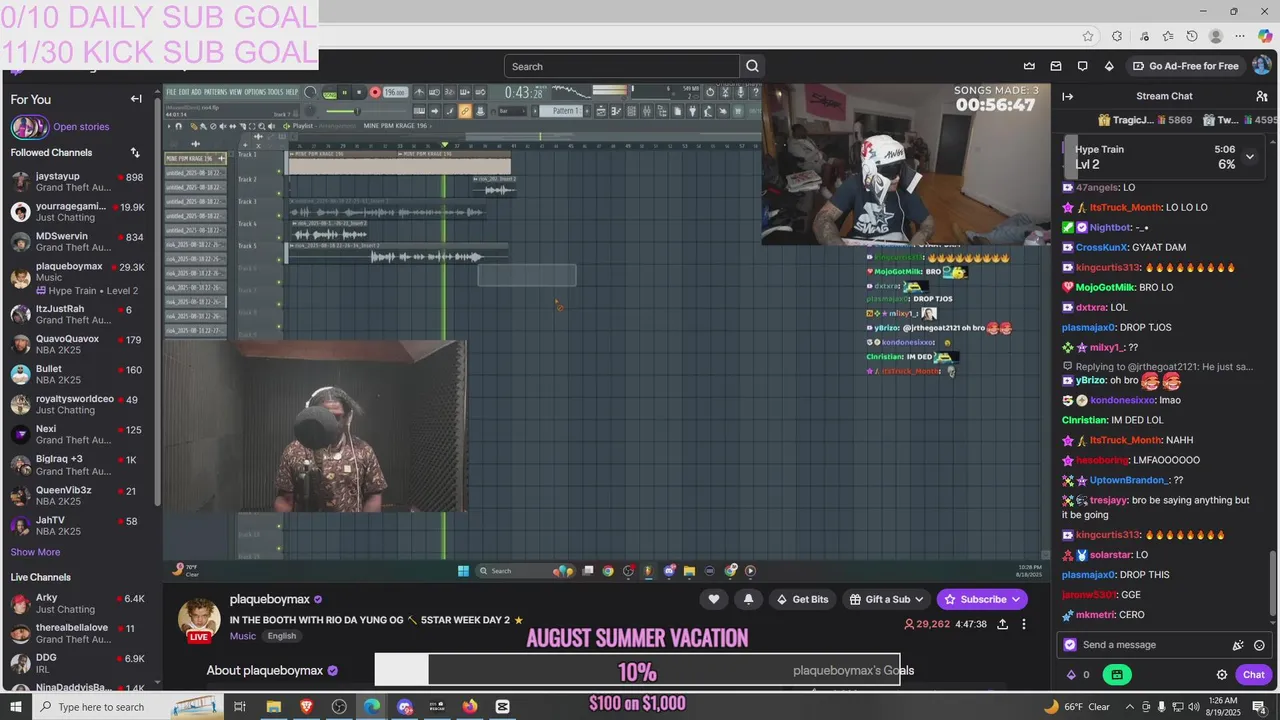Image resolution: width=1280 pixels, height=720 pixels.
Task: Collapse the For You sidebar
Action: click(x=136, y=99)
